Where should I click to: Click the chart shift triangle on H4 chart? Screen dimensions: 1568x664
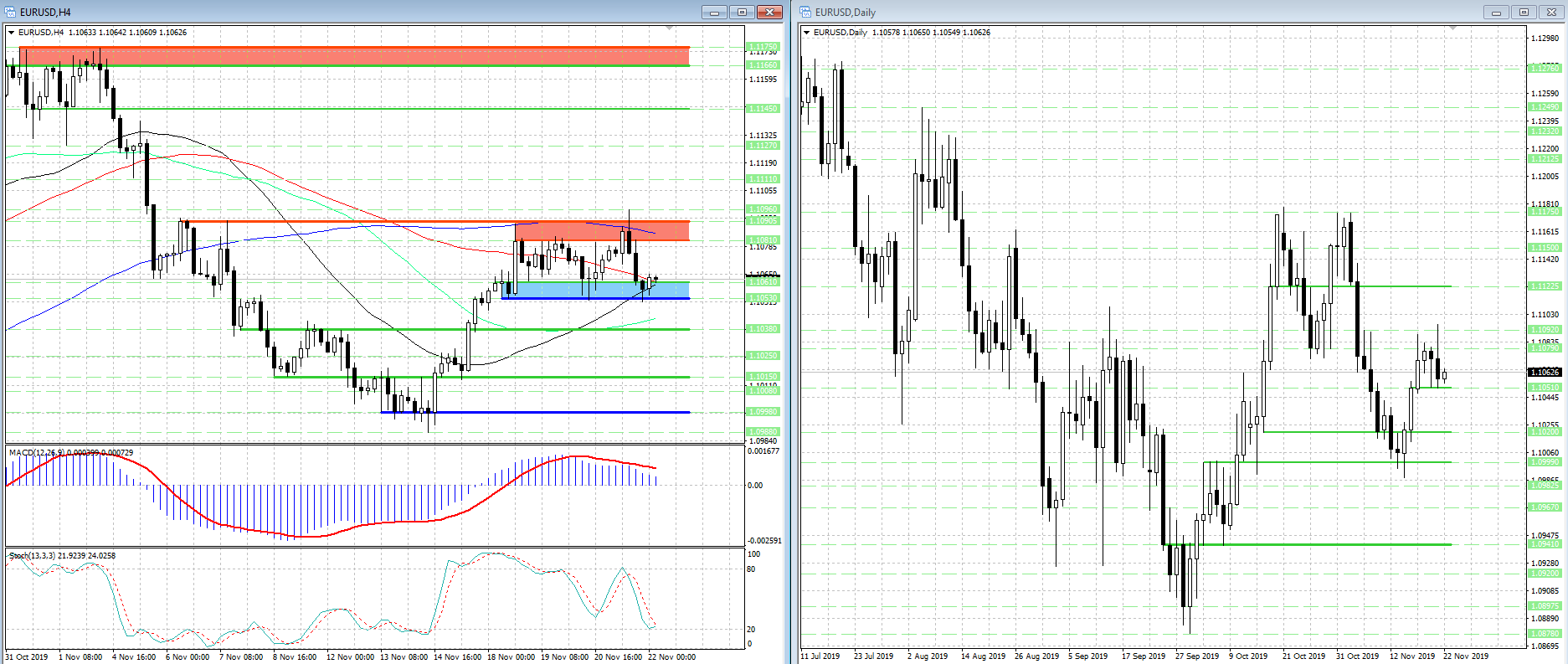tap(668, 28)
